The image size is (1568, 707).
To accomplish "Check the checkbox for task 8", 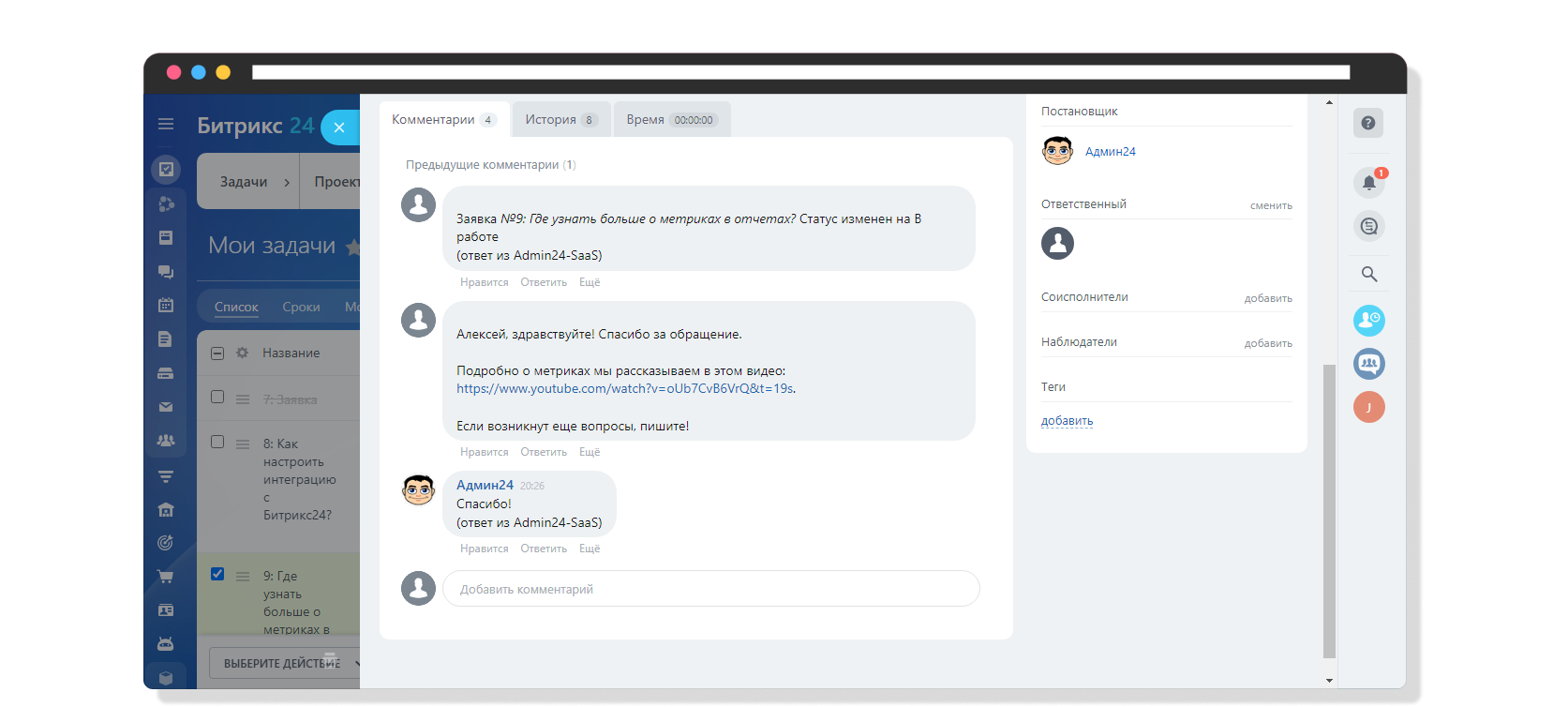I will point(217,442).
